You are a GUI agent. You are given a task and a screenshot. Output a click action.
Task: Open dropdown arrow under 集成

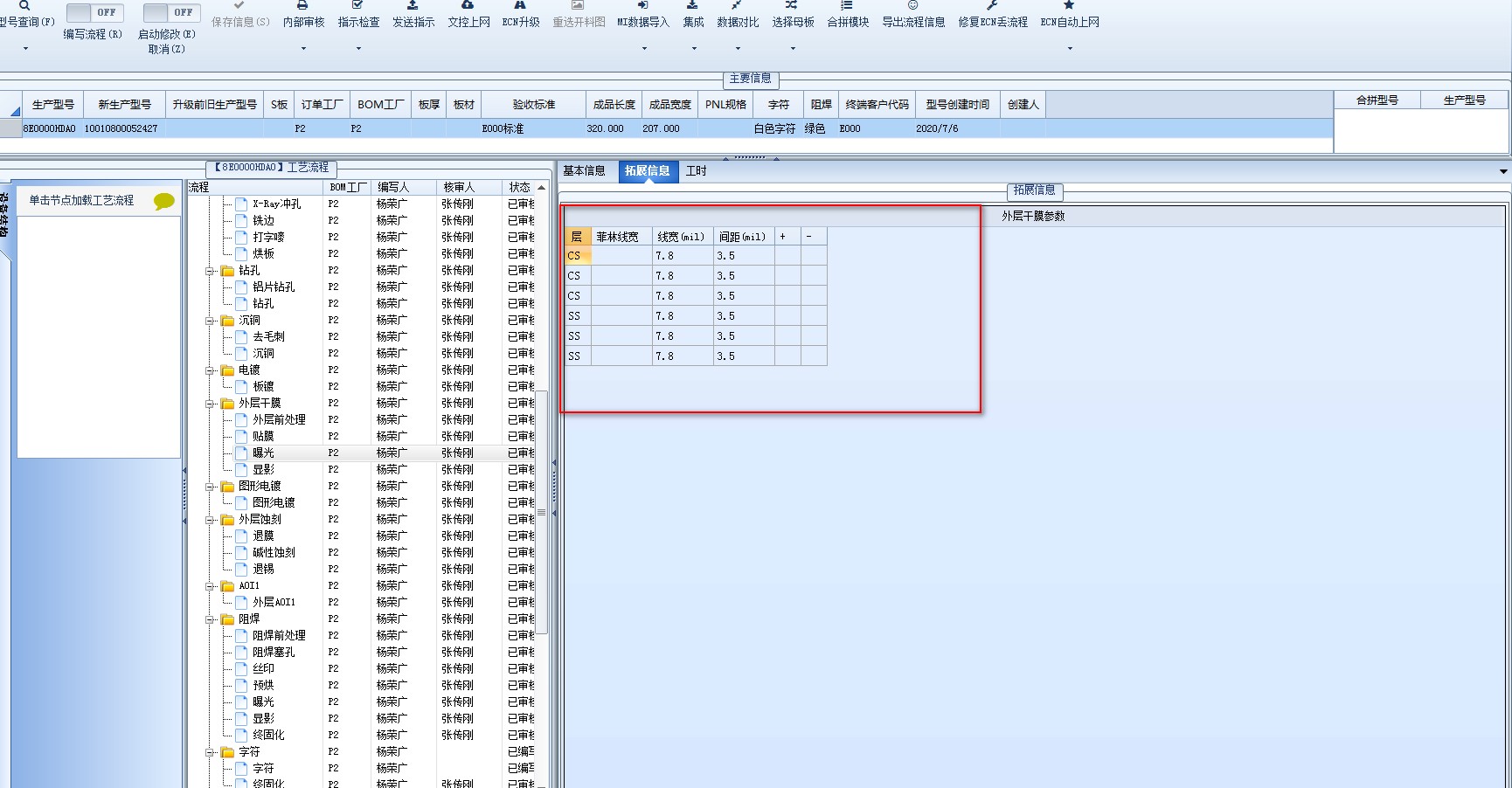click(x=694, y=49)
